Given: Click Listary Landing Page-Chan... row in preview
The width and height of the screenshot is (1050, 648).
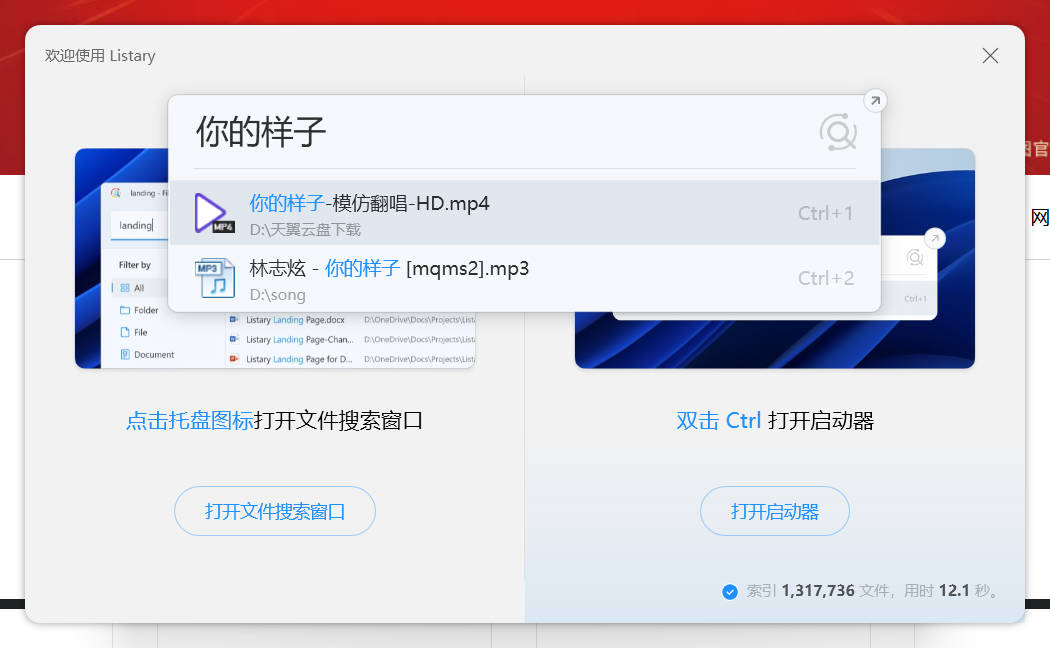Looking at the screenshot, I should tap(352, 339).
